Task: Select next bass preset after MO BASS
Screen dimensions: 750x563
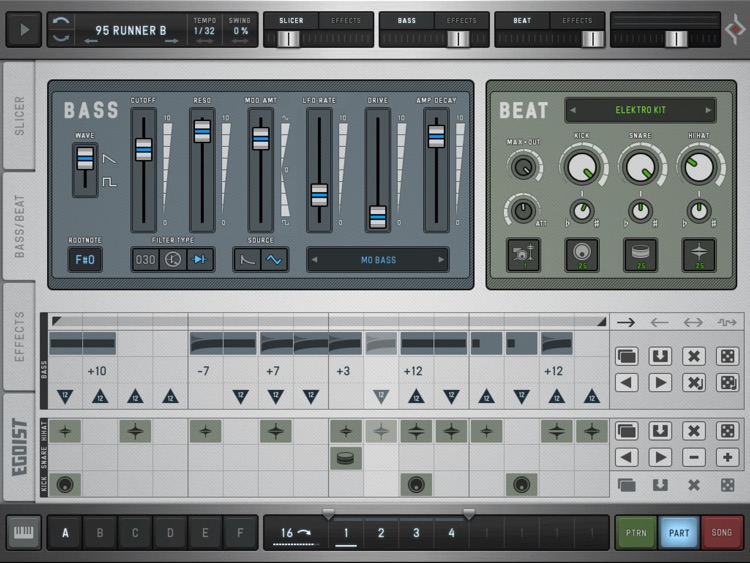Action: 441,260
